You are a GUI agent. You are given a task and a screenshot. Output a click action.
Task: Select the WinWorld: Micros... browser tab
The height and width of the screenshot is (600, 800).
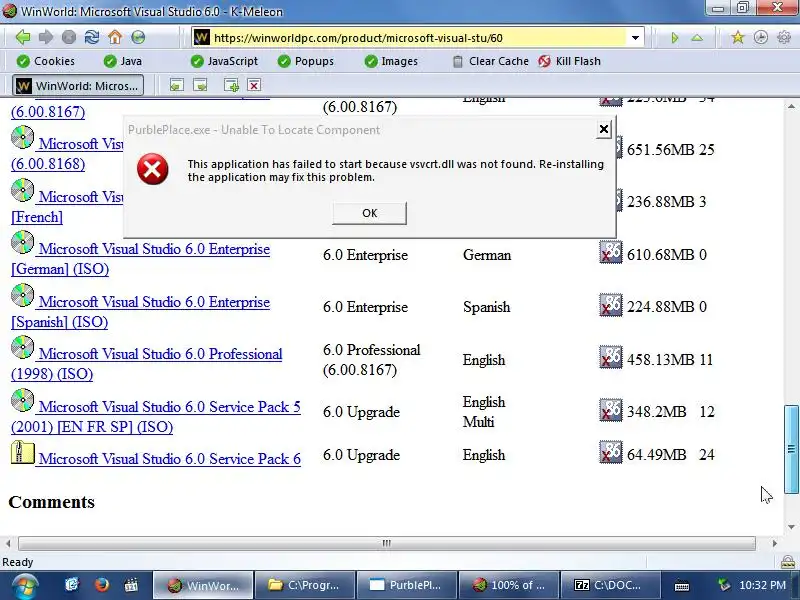pos(78,85)
